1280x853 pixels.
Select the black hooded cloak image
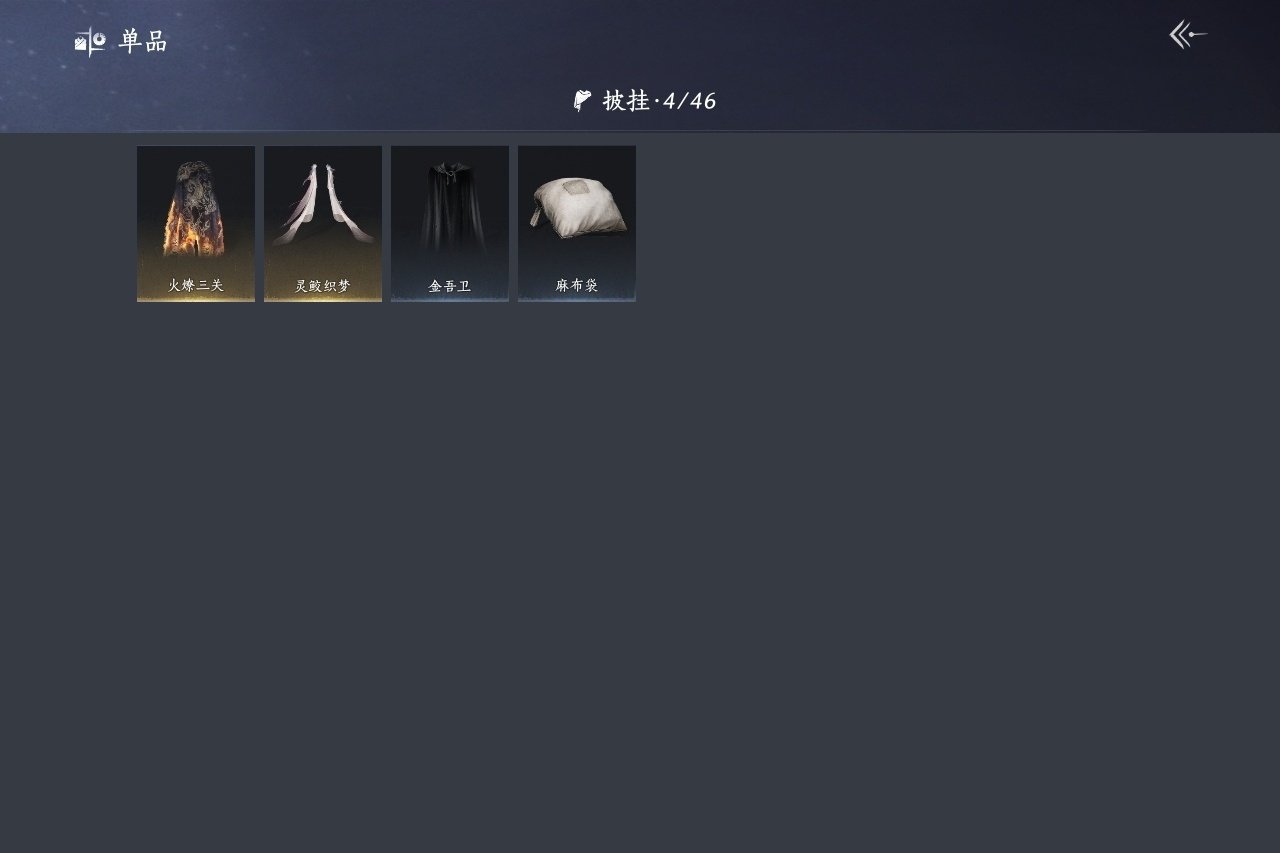[450, 207]
